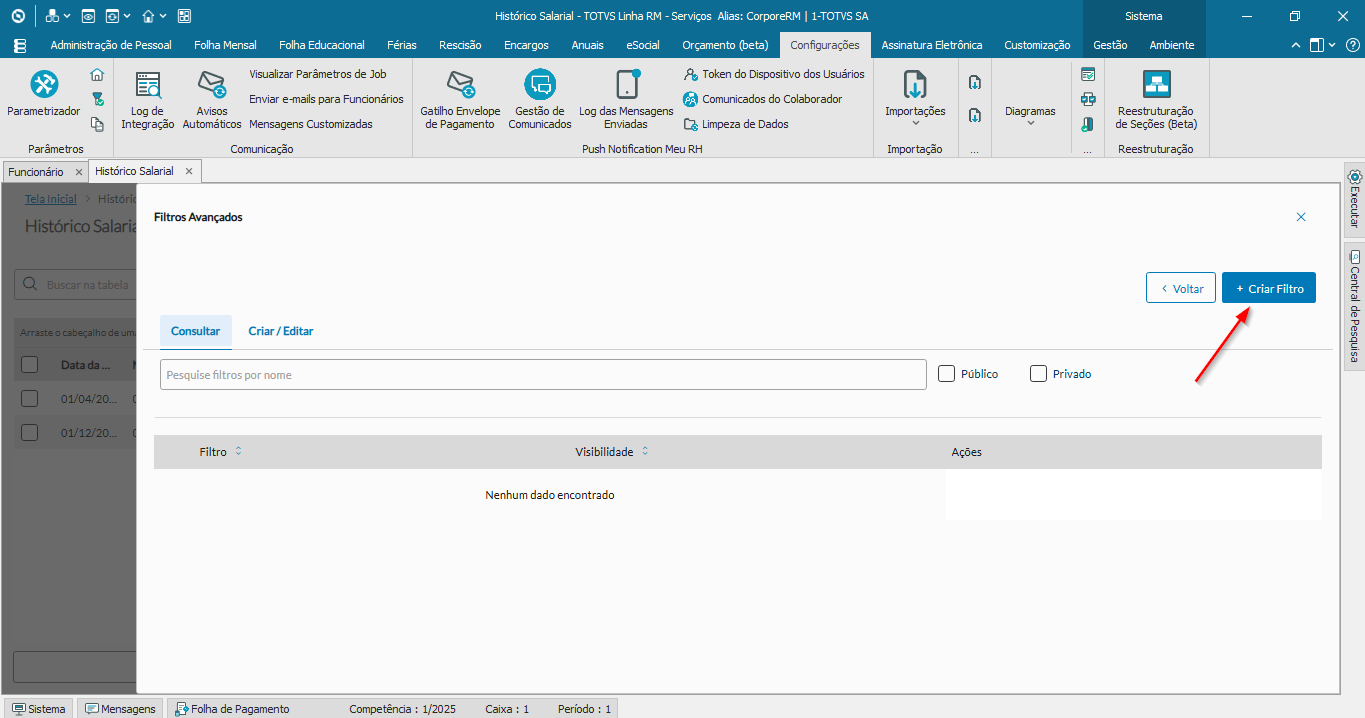Click Mensagens Customizadas

point(311,124)
